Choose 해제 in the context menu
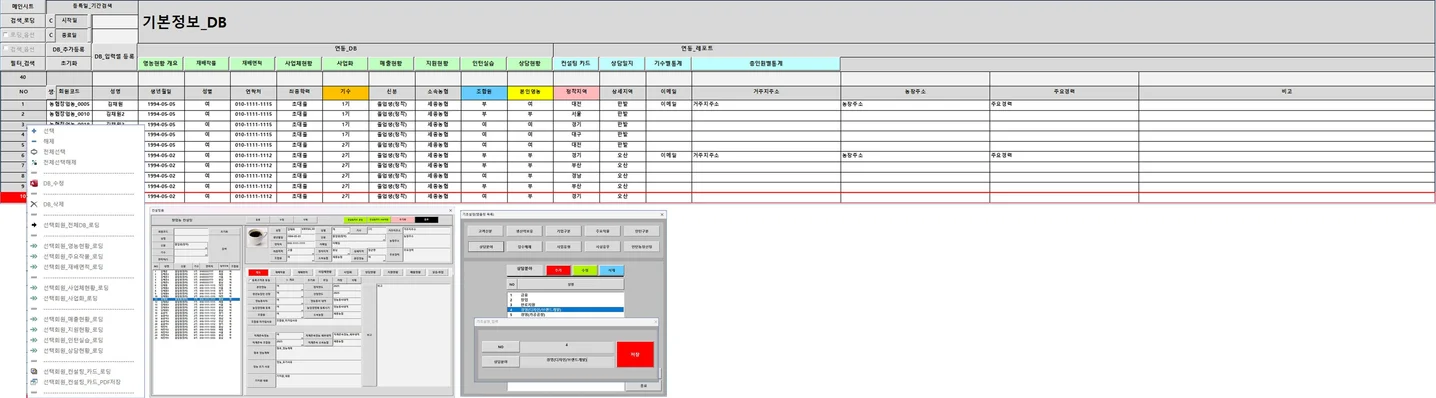Image resolution: width=1436 pixels, height=398 pixels. [x=49, y=142]
